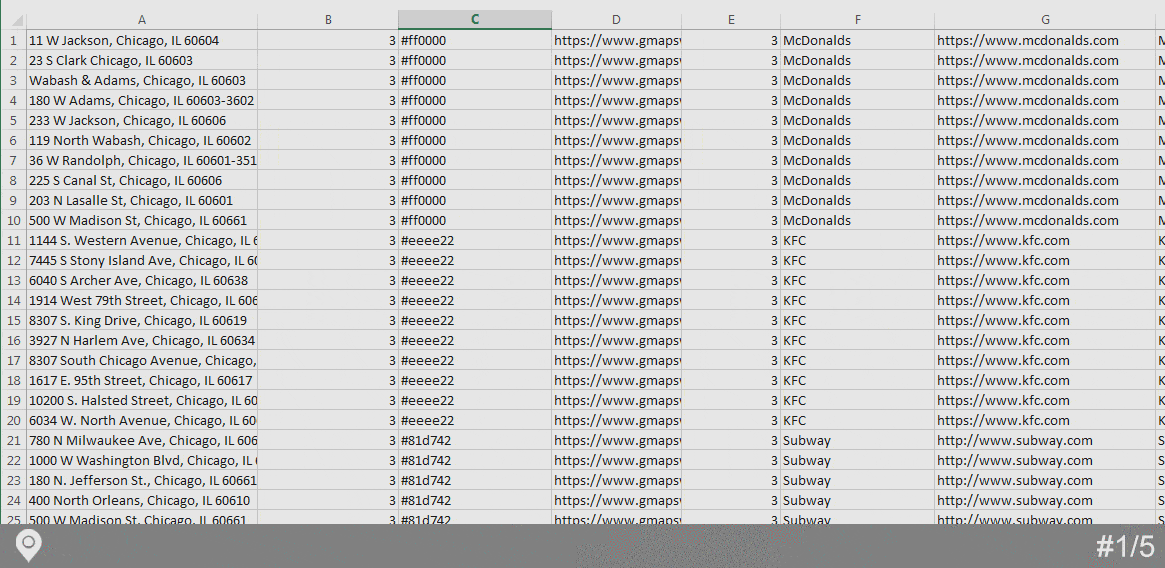Click kfc.com URL in row 12
Image resolution: width=1165 pixels, height=568 pixels.
(x=1045, y=260)
